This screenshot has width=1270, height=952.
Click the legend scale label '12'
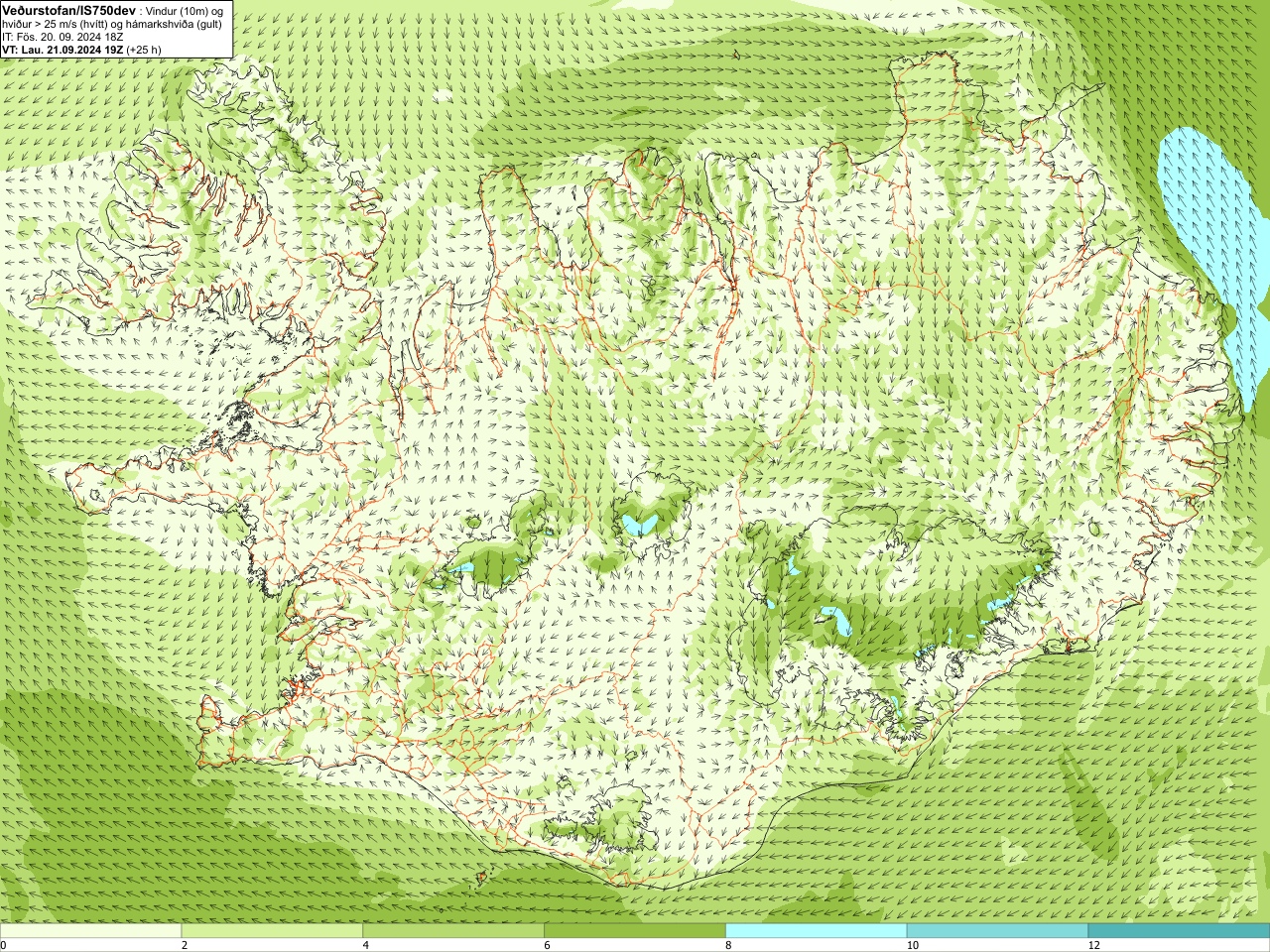click(1093, 945)
